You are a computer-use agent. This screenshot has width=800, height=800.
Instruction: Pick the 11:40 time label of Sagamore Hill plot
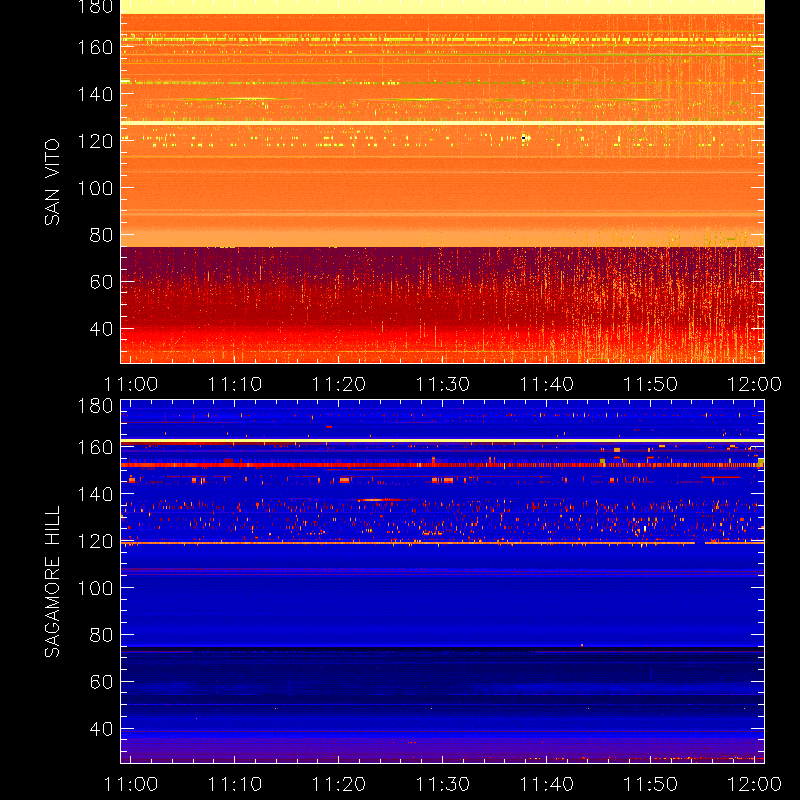pyautogui.click(x=547, y=784)
